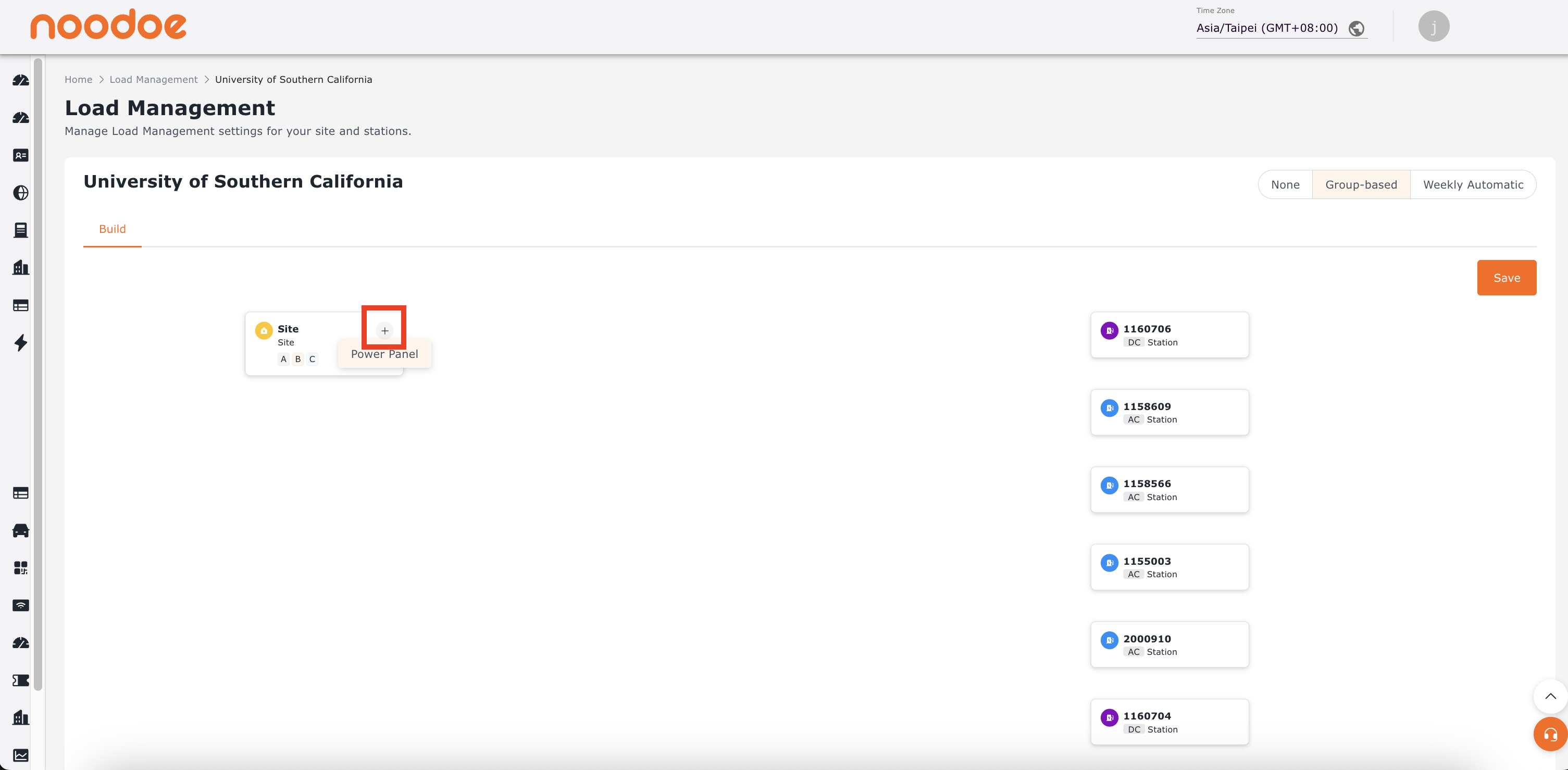The image size is (1568, 770).
Task: Open the ID card icon in the sidebar
Action: (x=21, y=155)
